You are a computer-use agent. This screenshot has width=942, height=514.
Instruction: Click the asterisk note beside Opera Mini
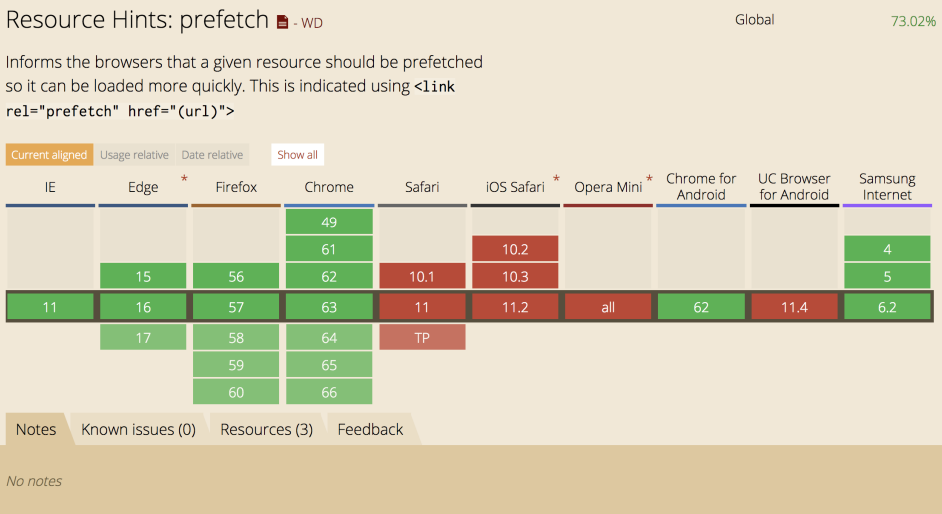coord(649,179)
